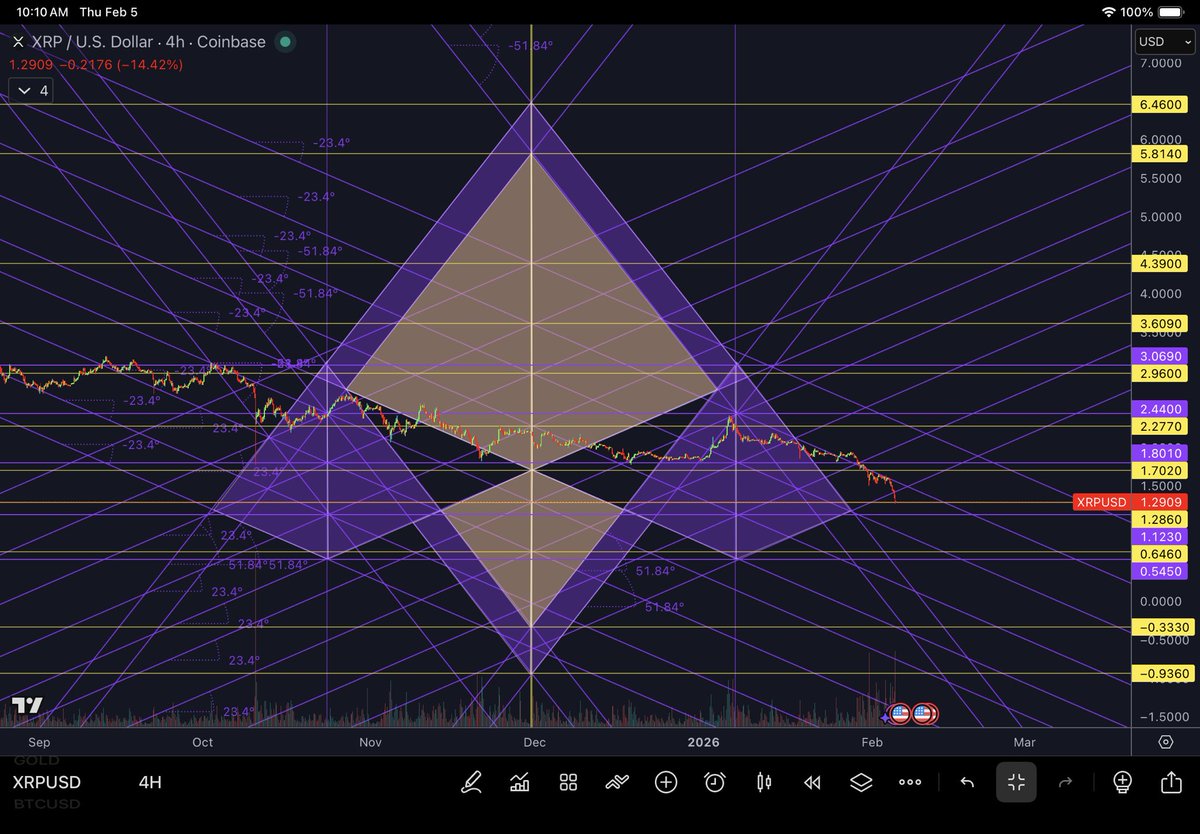Click the Dec label on the time axis
Image resolution: width=1200 pixels, height=834 pixels.
[533, 742]
